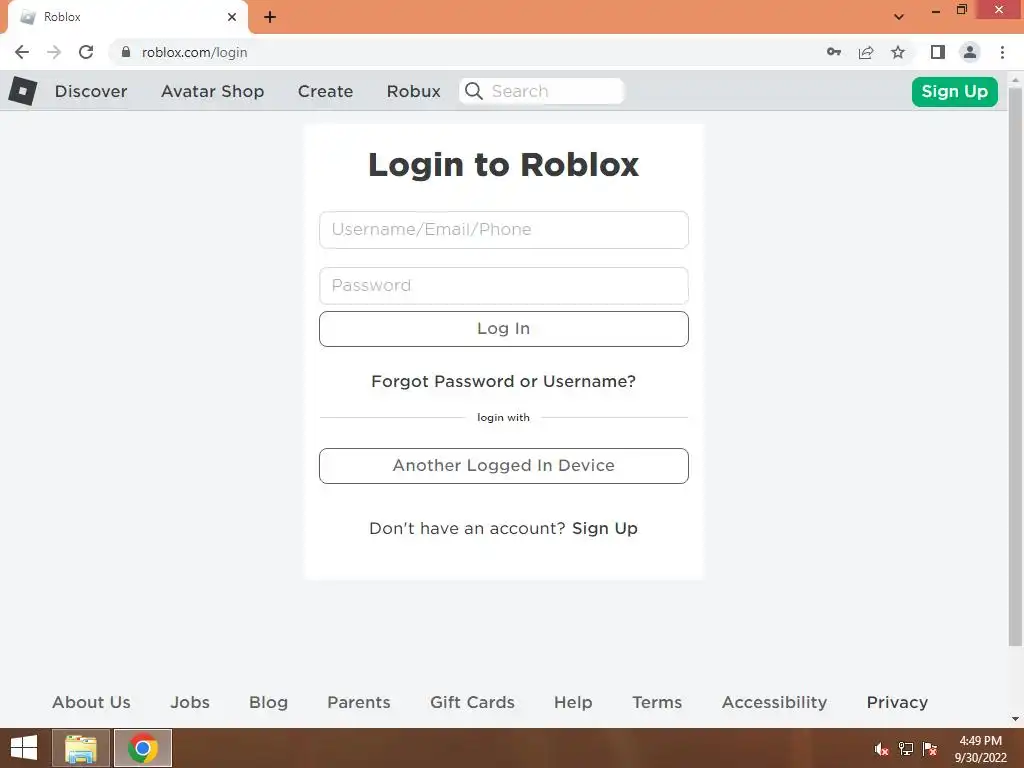Open the Discover menu item
This screenshot has width=1024, height=768.
point(91,91)
